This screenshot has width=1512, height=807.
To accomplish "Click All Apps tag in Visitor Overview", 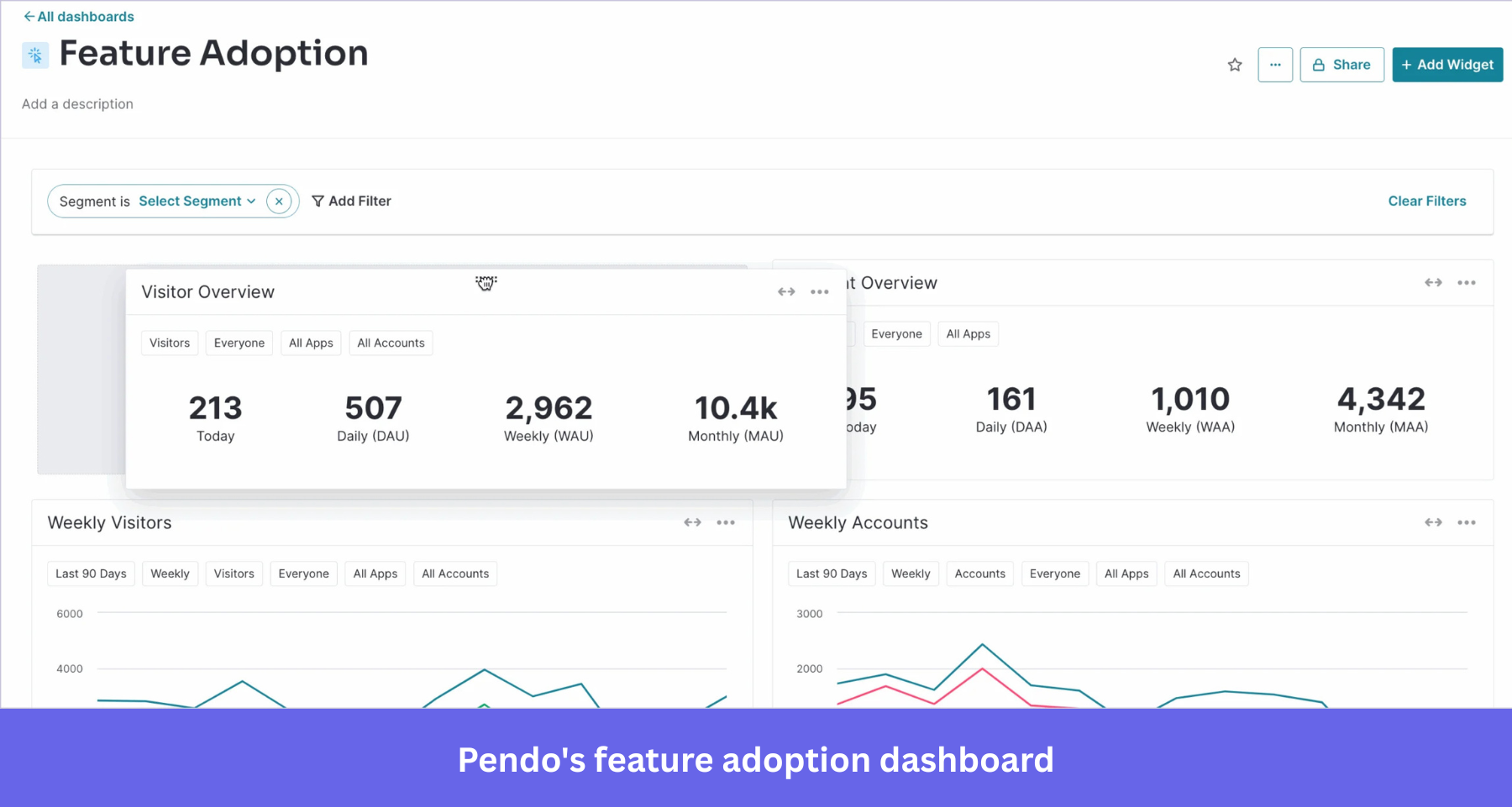I will pyautogui.click(x=311, y=343).
